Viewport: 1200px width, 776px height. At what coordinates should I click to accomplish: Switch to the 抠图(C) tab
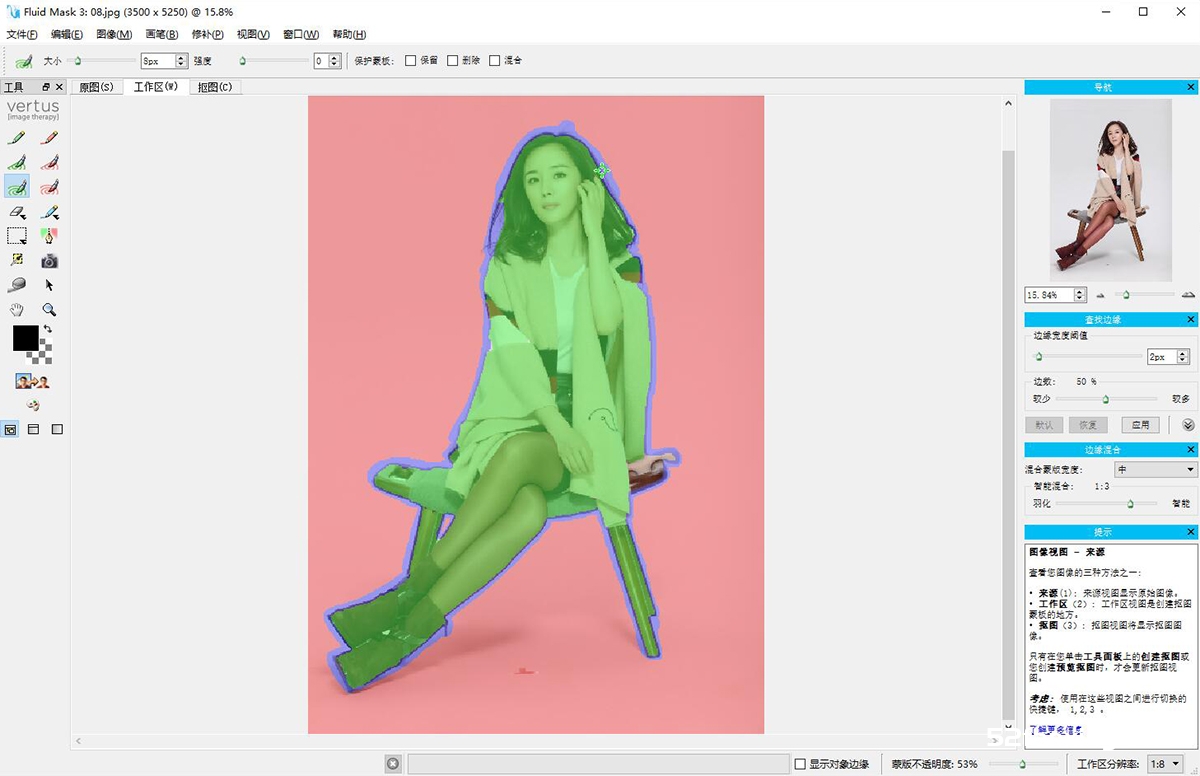(x=215, y=88)
